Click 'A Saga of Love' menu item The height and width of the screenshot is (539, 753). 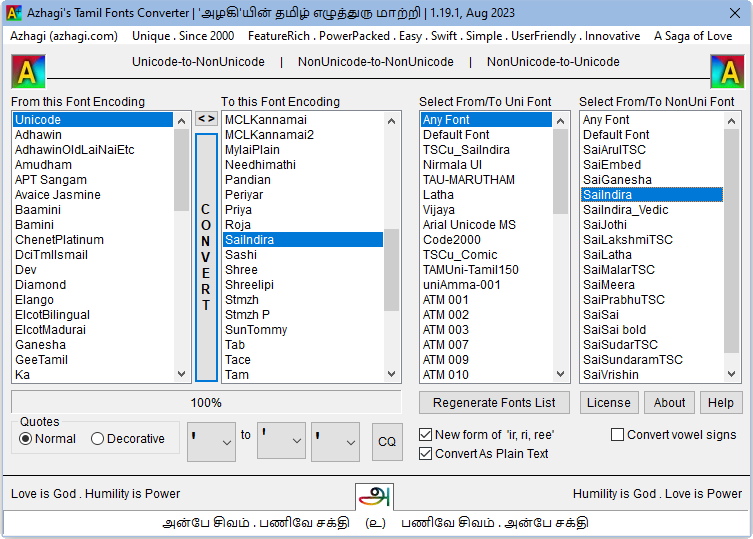pos(693,36)
